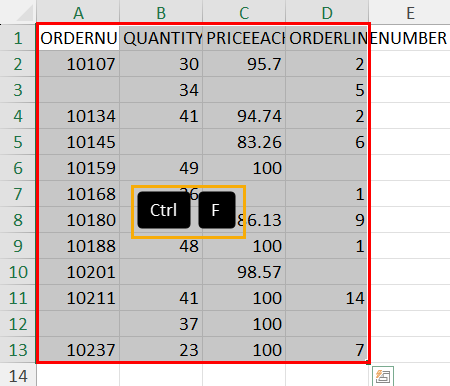
Task: Select row 1 header
Action: [x=18, y=38]
